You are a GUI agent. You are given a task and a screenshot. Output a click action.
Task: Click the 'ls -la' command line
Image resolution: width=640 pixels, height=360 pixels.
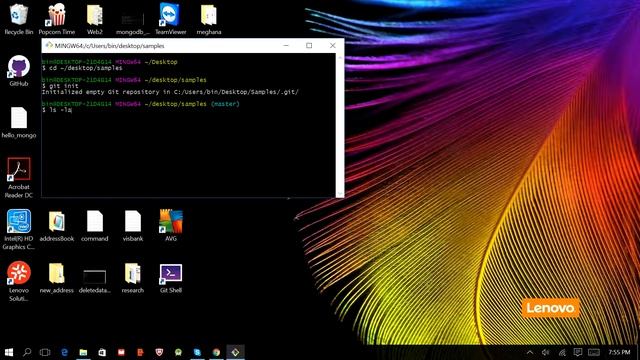(x=57, y=110)
